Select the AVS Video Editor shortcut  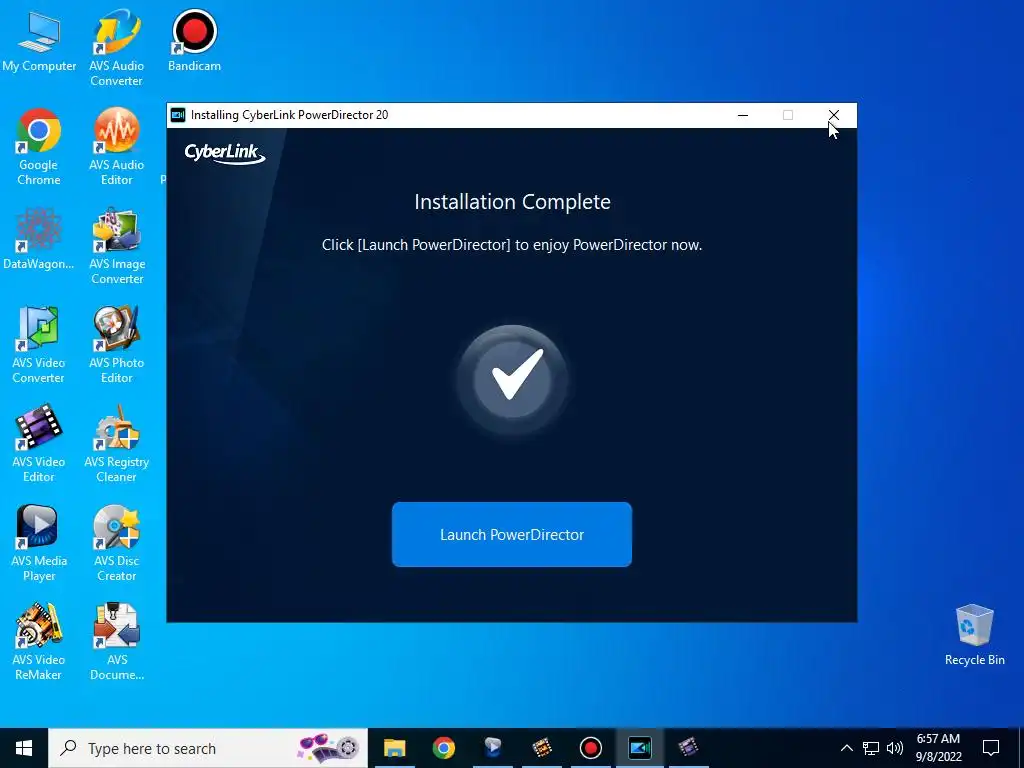click(39, 444)
